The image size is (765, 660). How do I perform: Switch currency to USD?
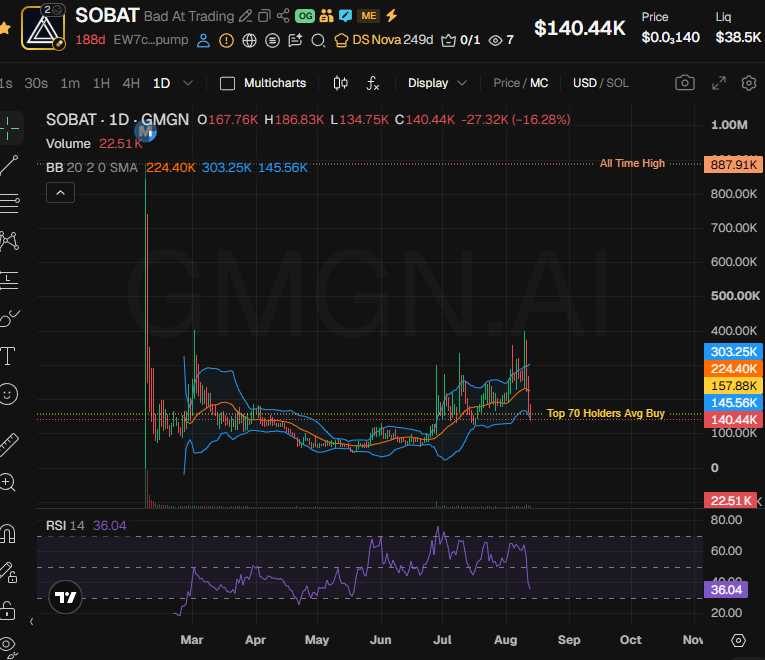pos(584,83)
